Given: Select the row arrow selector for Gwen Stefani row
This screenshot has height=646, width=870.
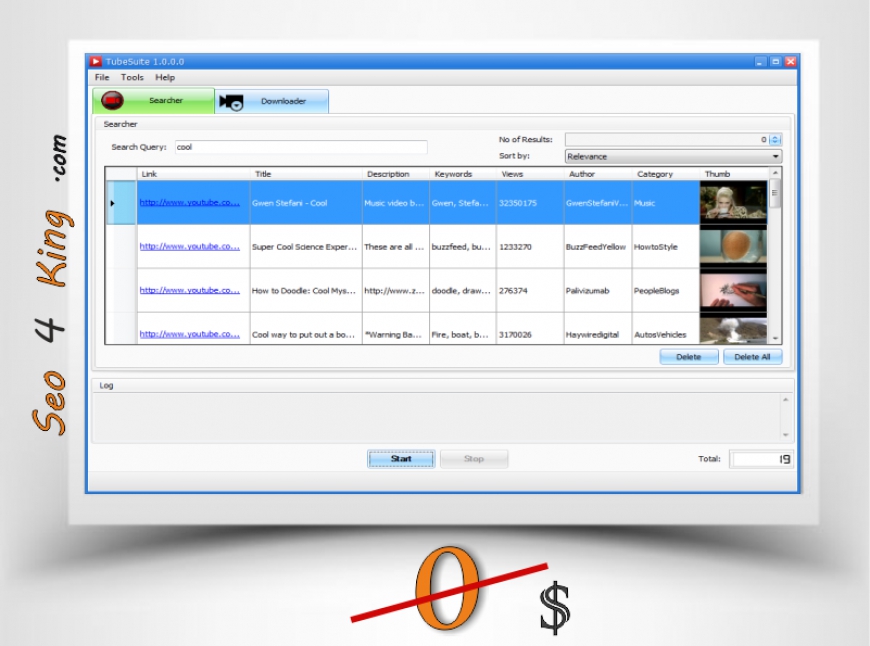Looking at the screenshot, I should [120, 203].
